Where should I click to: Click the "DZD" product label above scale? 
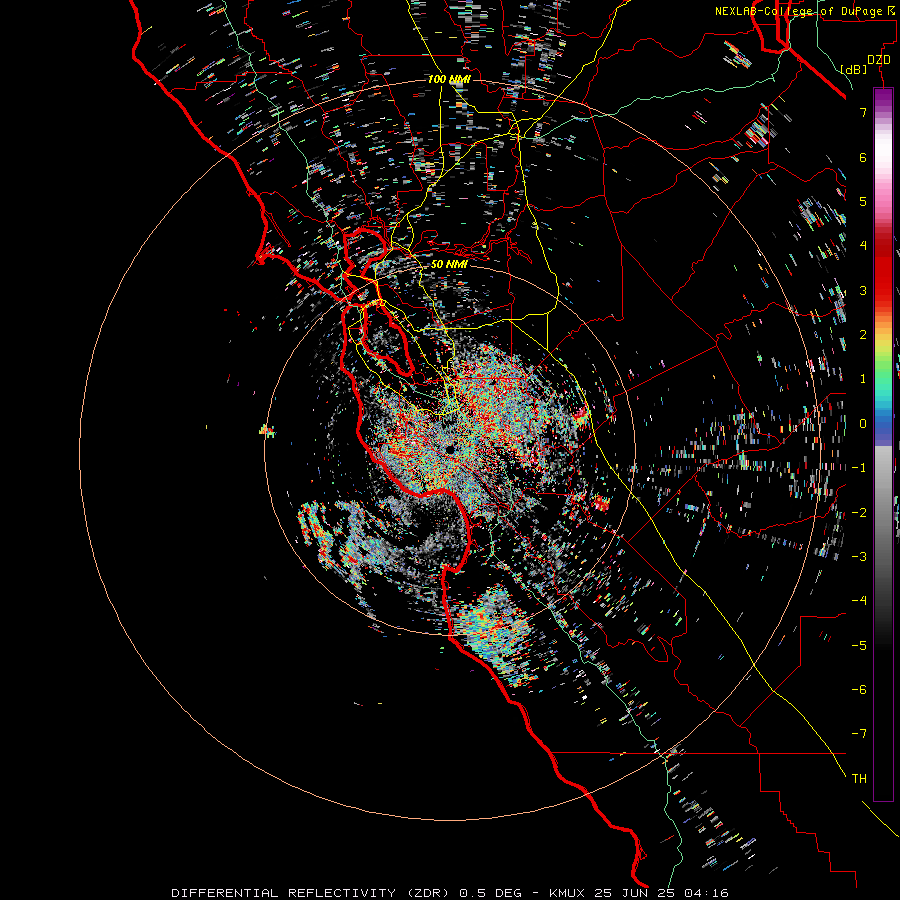[879, 60]
